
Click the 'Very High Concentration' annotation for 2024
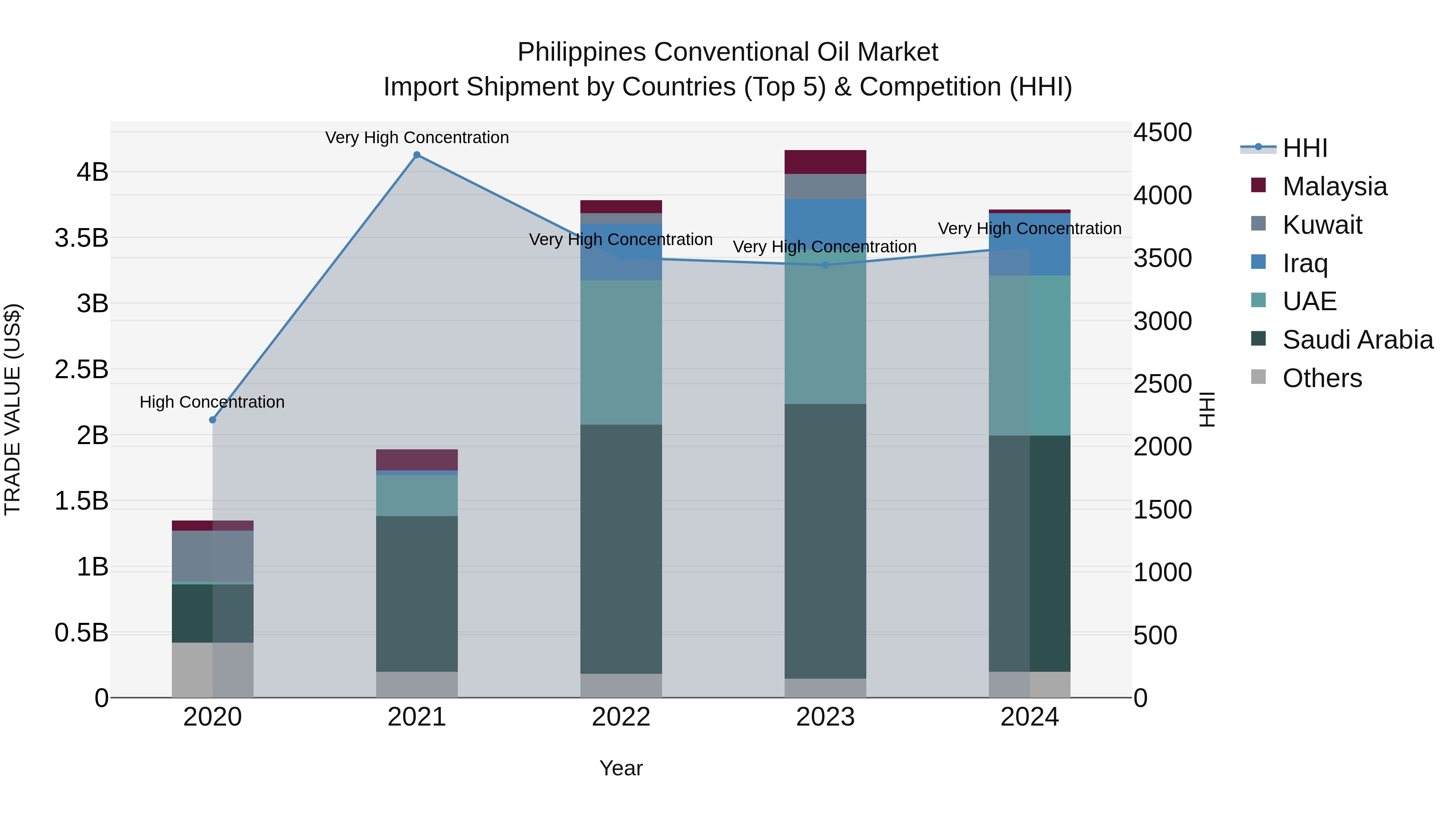pos(1030,229)
